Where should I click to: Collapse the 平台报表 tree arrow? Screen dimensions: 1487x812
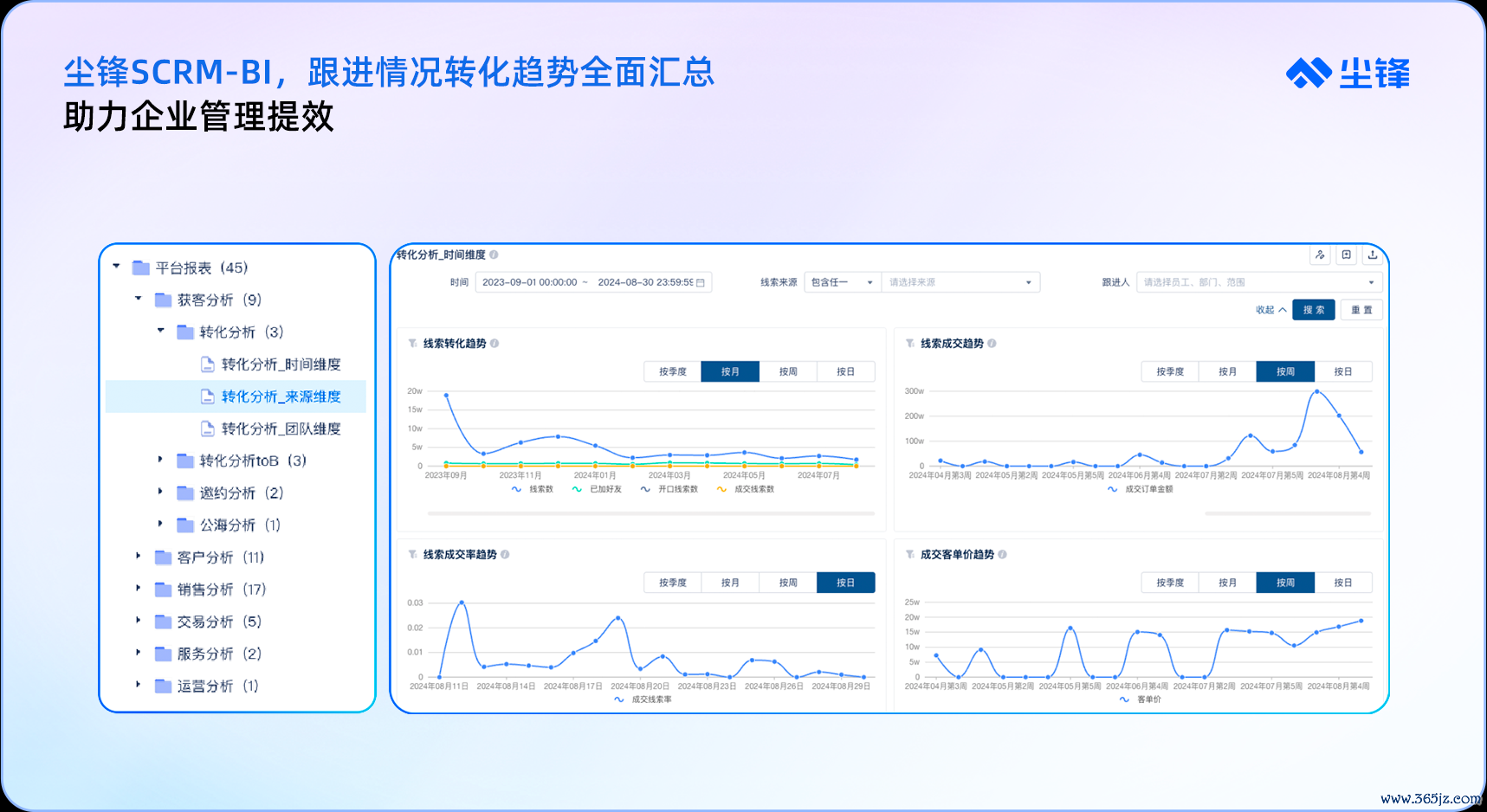coord(116,267)
